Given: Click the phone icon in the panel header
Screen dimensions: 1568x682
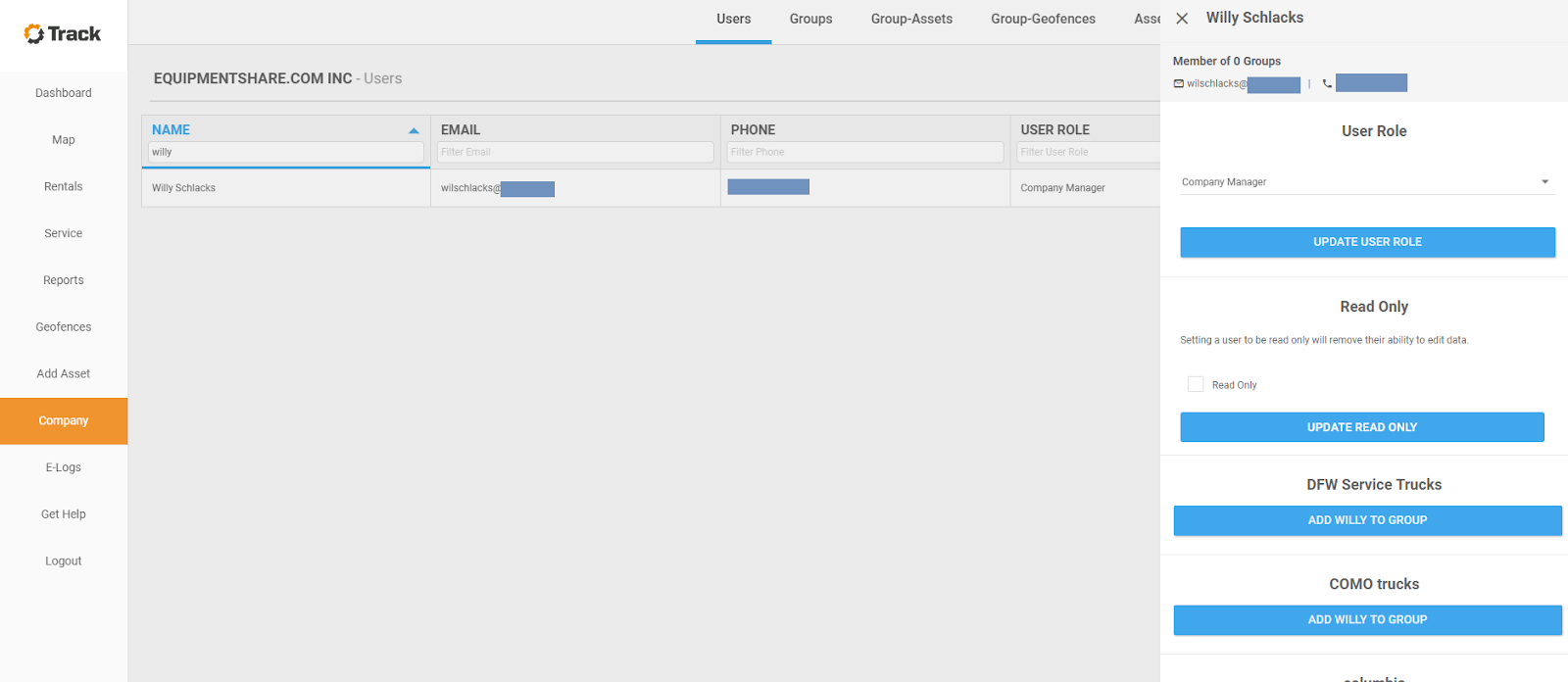Looking at the screenshot, I should click(x=1327, y=84).
